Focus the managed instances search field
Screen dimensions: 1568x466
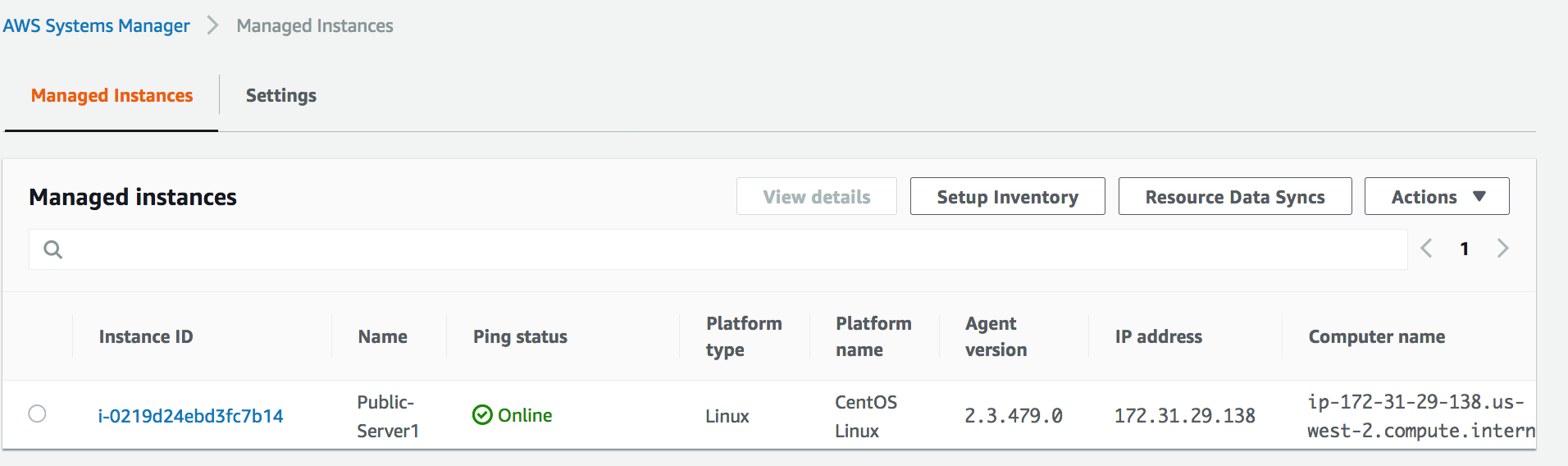pos(718,249)
